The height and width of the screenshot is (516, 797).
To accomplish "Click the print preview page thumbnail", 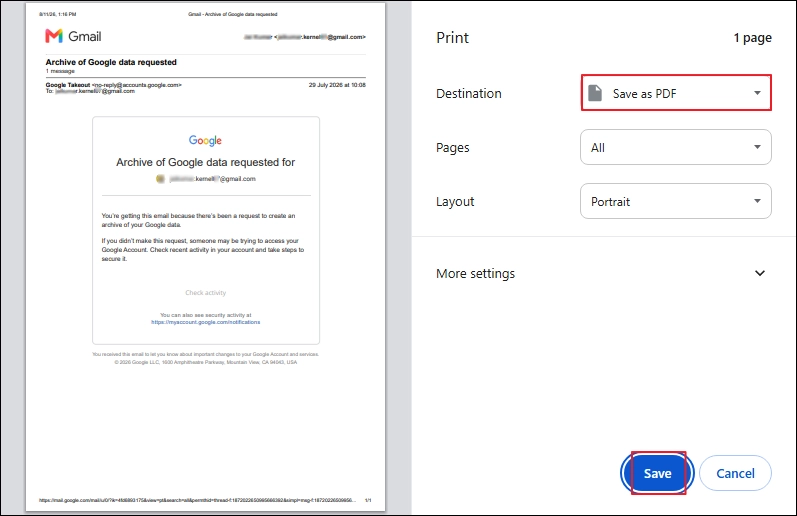I will tap(205, 257).
